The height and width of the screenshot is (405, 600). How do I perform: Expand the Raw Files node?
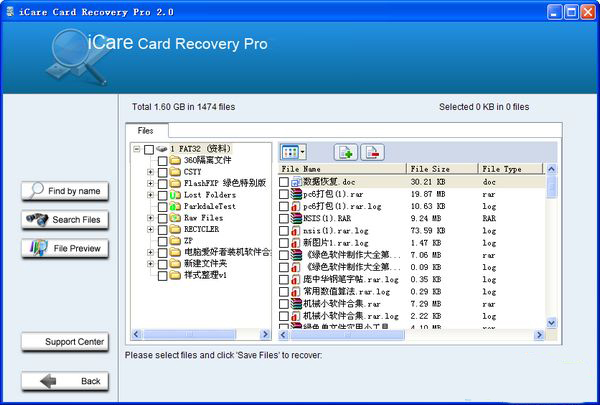(150, 218)
